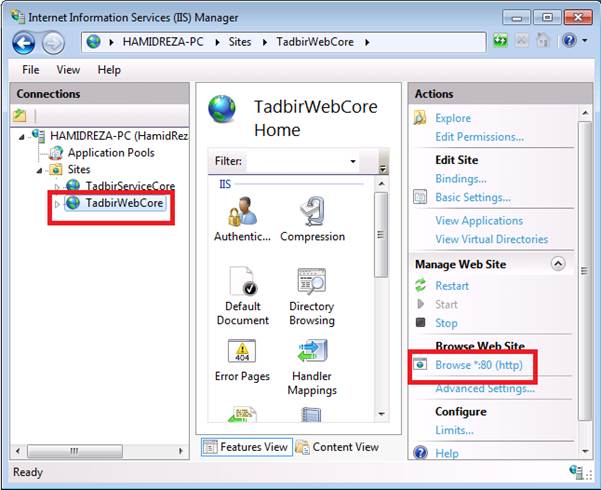Select TadbirWebCore in Connections tree
The width and height of the screenshot is (601, 490).
[x=125, y=203]
